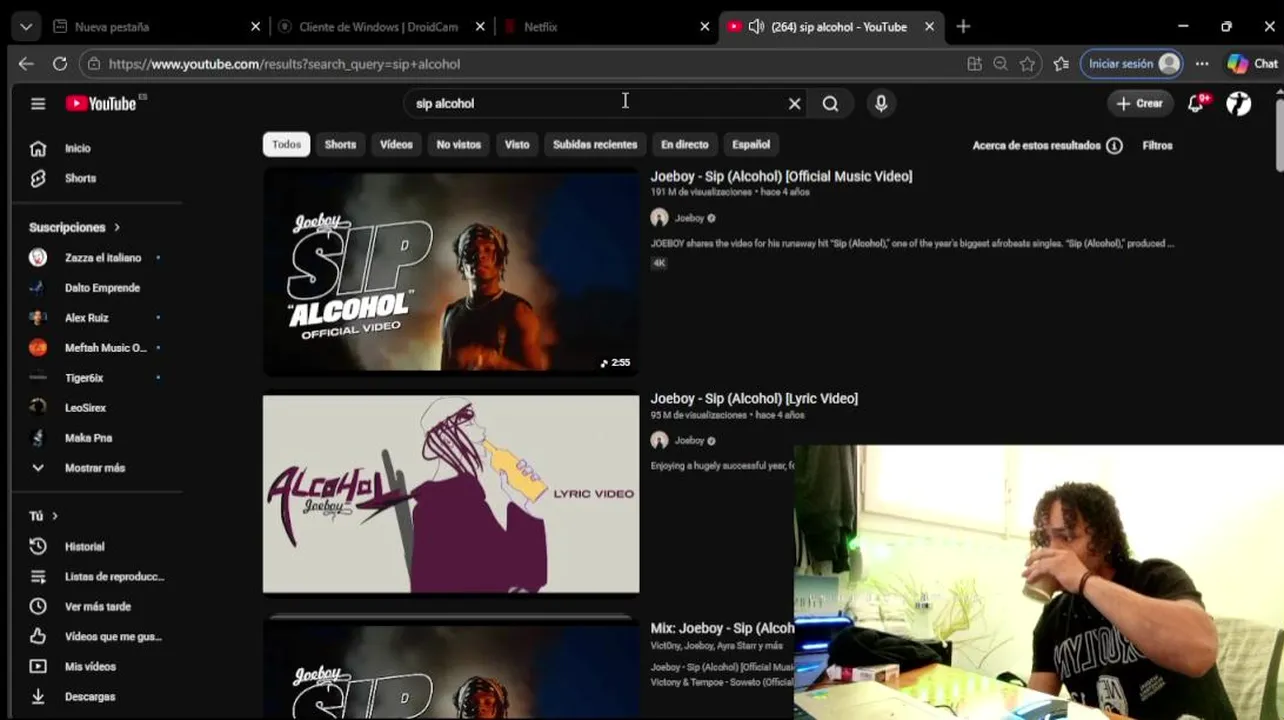This screenshot has width=1284, height=720.
Task: Select the Shorts filter chip
Action: (340, 144)
